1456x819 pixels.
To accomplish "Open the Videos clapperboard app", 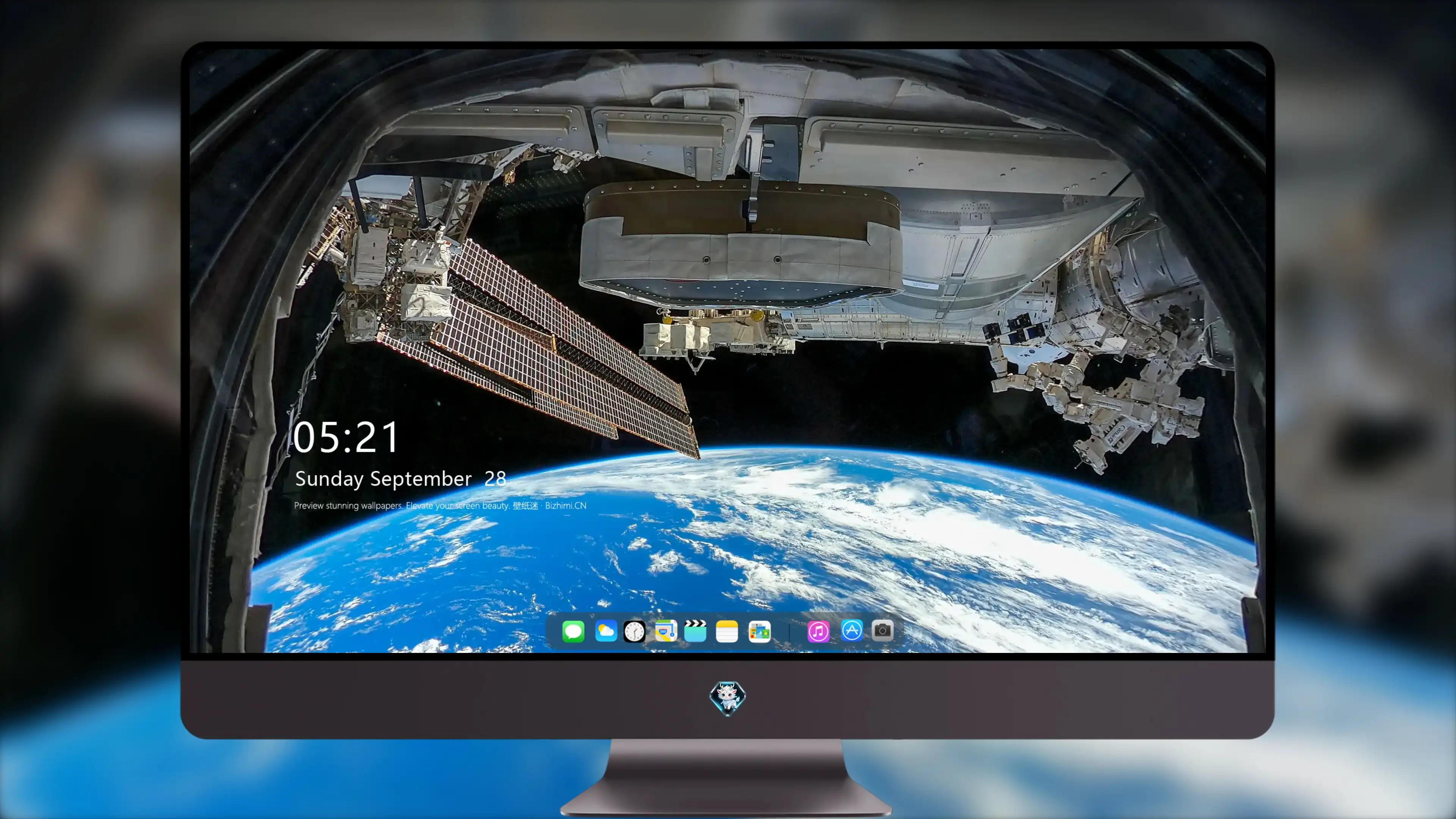I will [x=695, y=631].
